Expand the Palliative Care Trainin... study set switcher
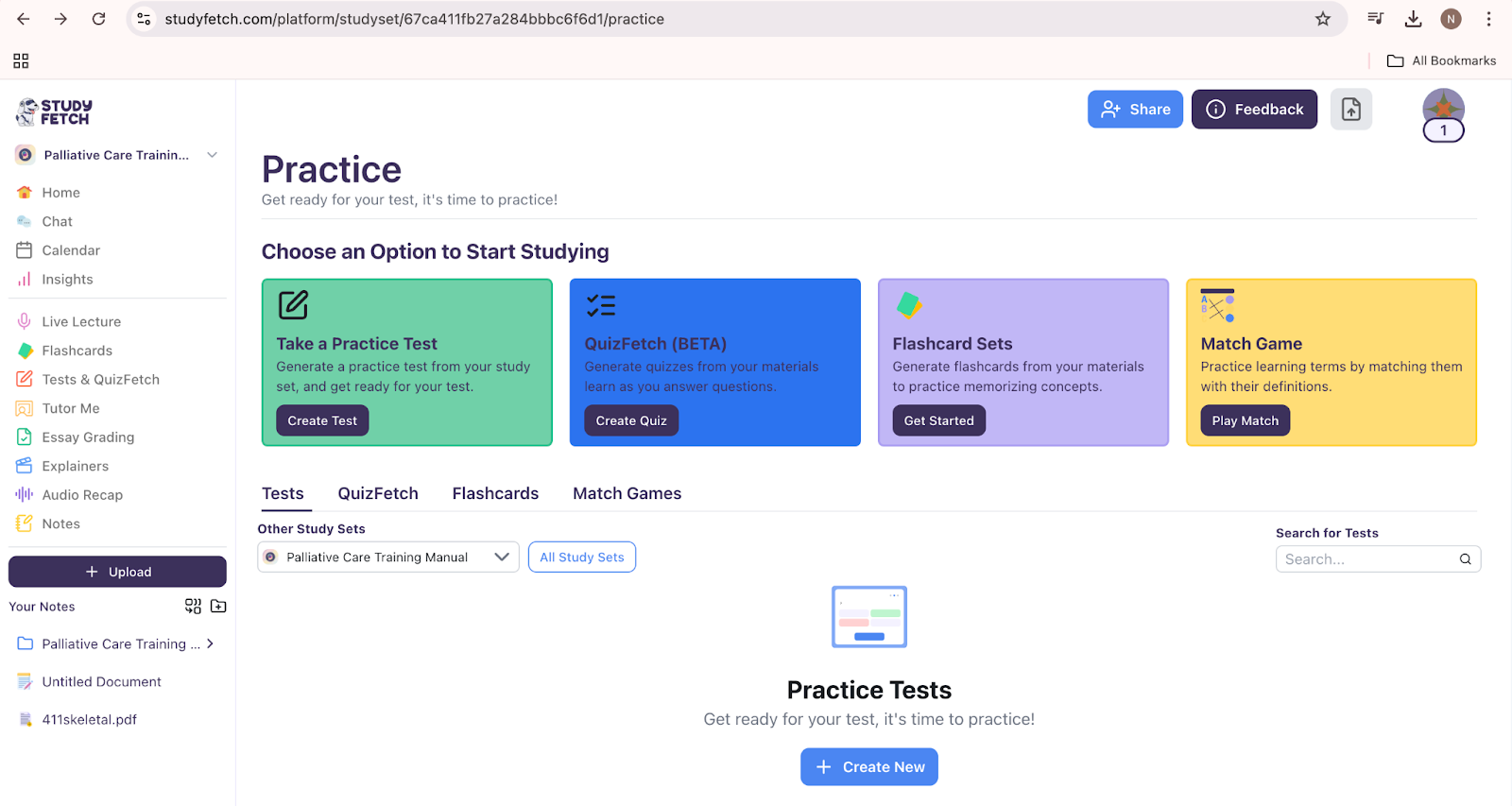 coord(117,155)
